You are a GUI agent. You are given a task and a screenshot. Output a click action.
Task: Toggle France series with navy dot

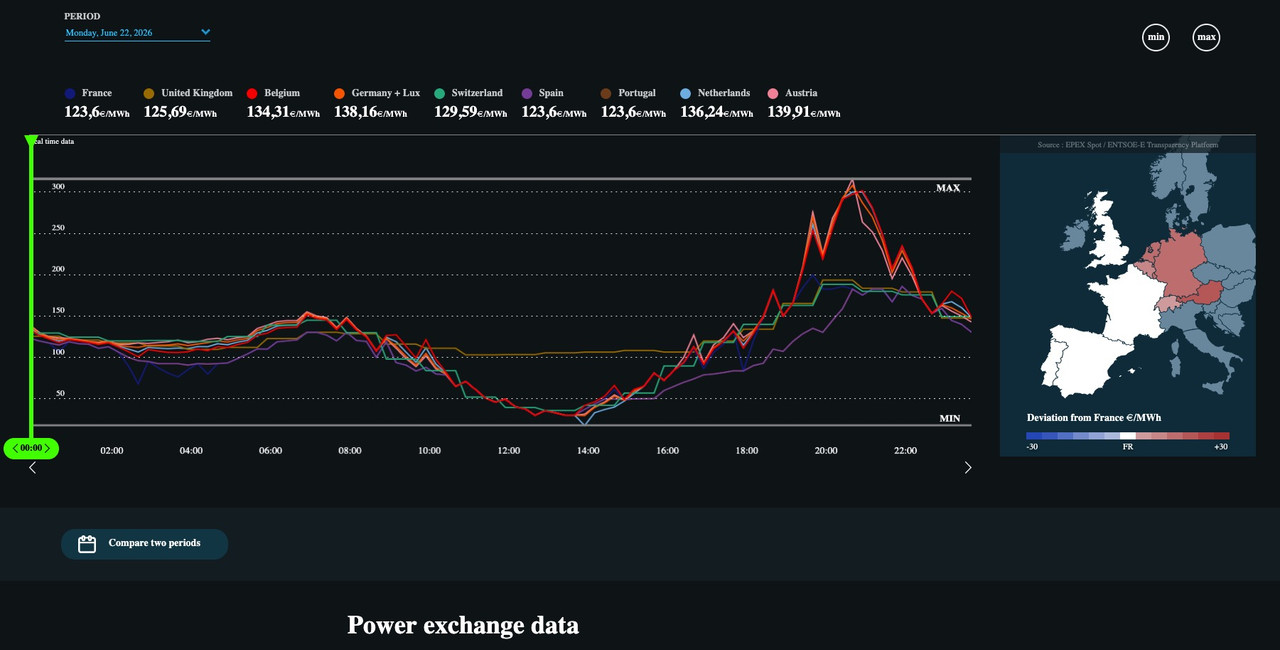coord(70,93)
